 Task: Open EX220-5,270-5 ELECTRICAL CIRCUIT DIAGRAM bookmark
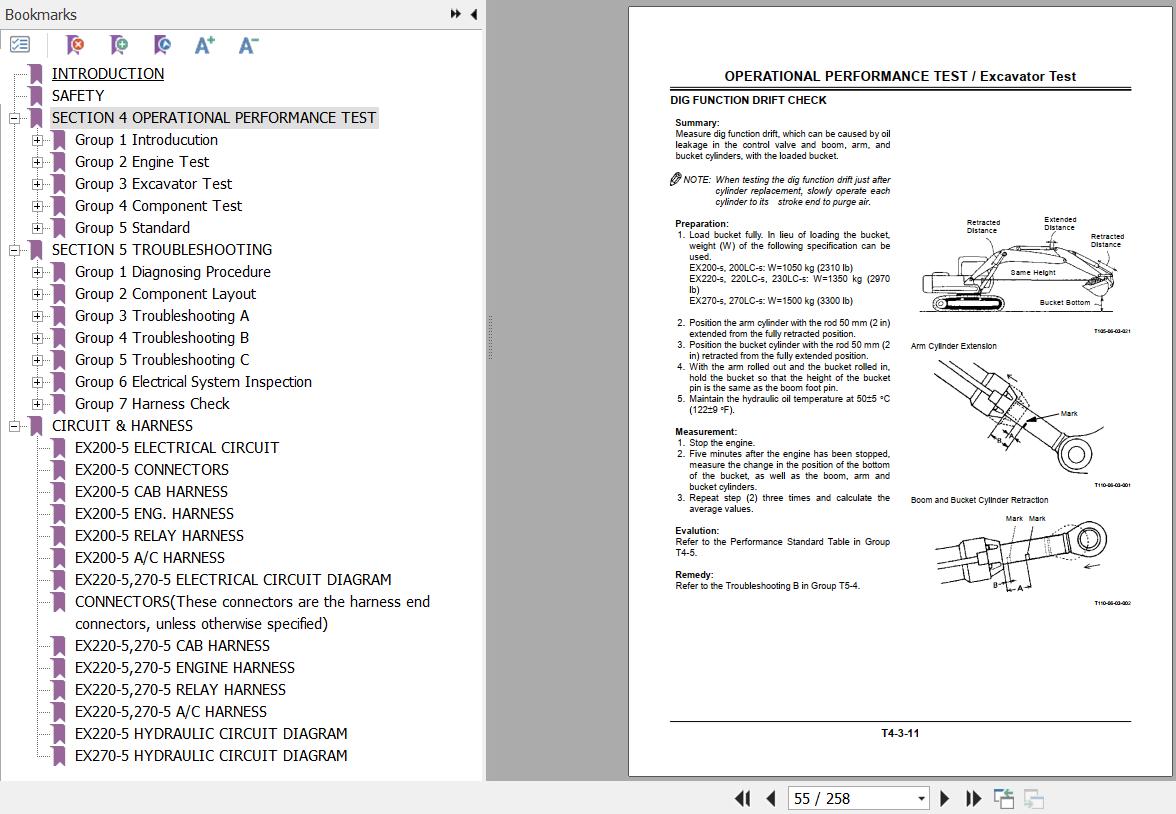[x=233, y=580]
